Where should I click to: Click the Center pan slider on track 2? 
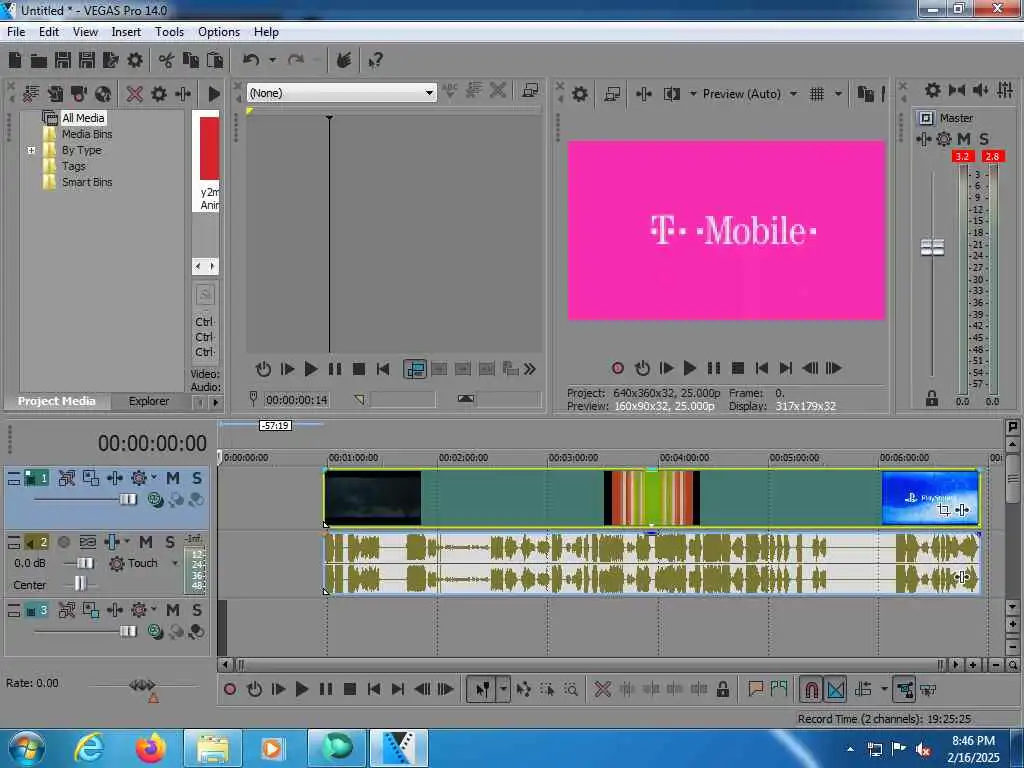pos(80,583)
